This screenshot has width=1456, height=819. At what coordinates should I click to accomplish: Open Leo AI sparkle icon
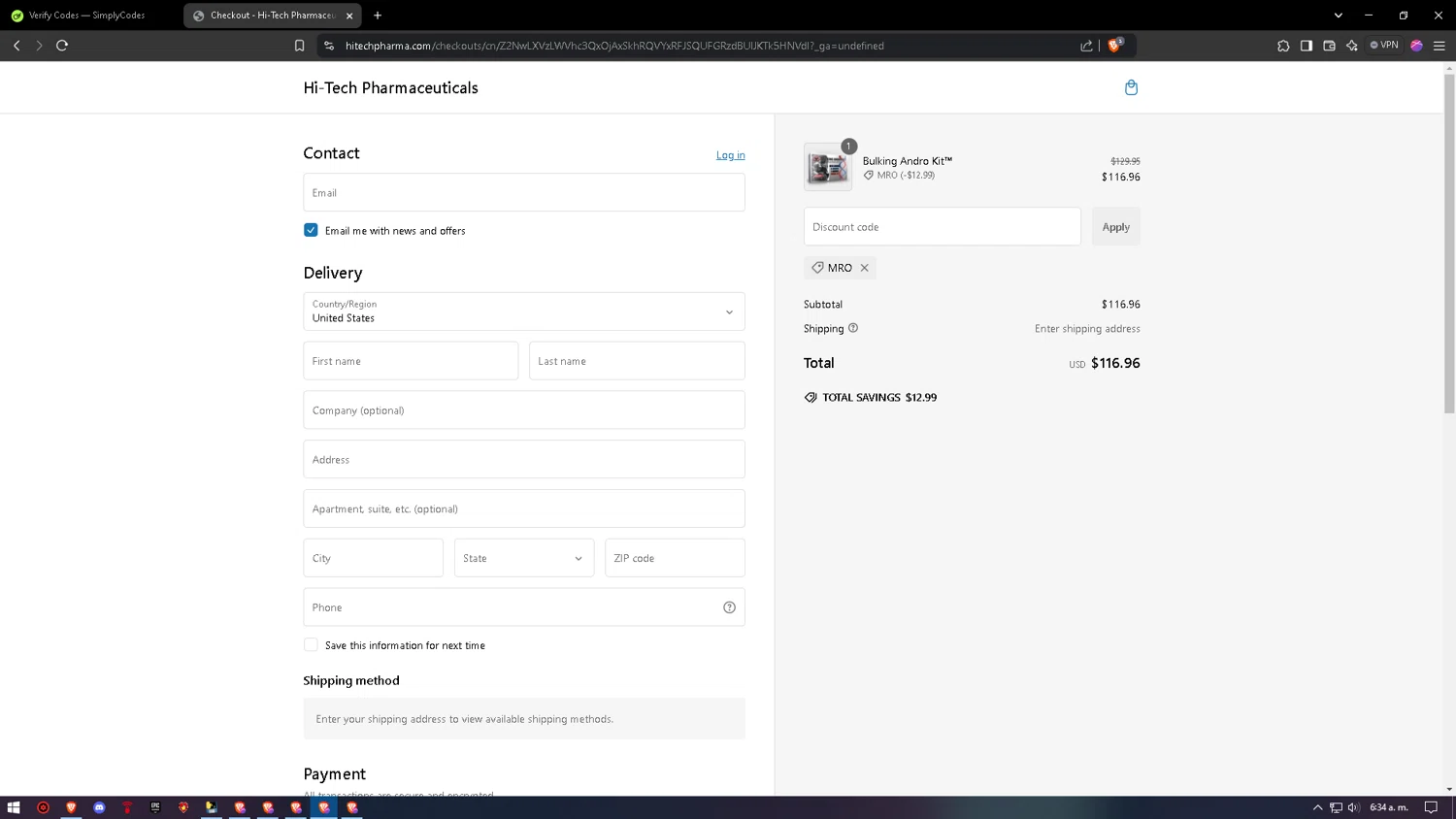(1352, 46)
